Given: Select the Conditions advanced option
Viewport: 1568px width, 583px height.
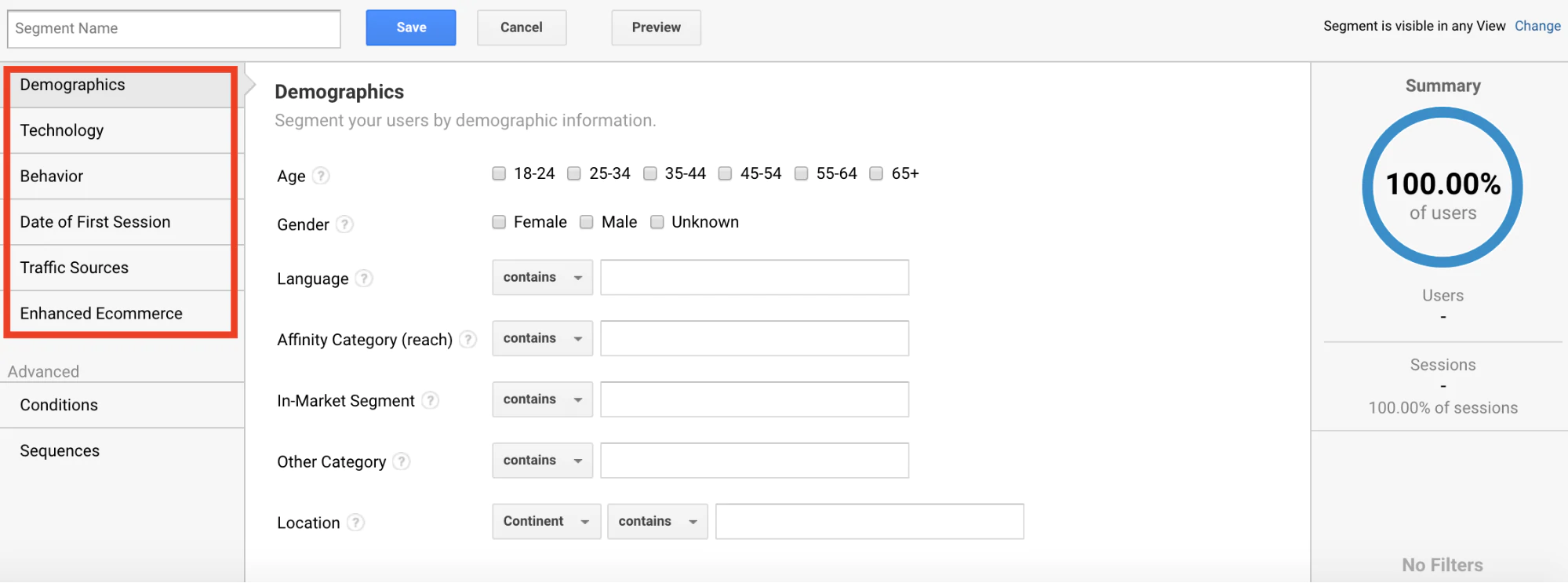Looking at the screenshot, I should (x=60, y=405).
